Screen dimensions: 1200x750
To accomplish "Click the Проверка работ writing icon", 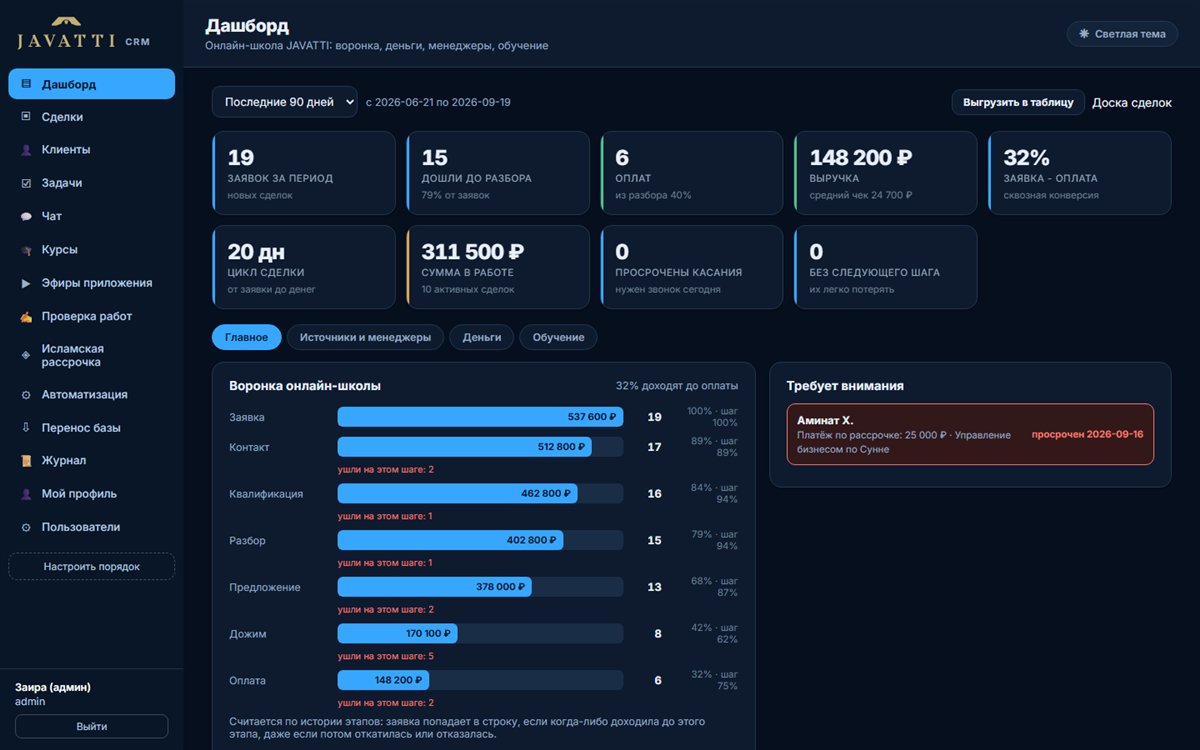I will pyautogui.click(x=26, y=316).
